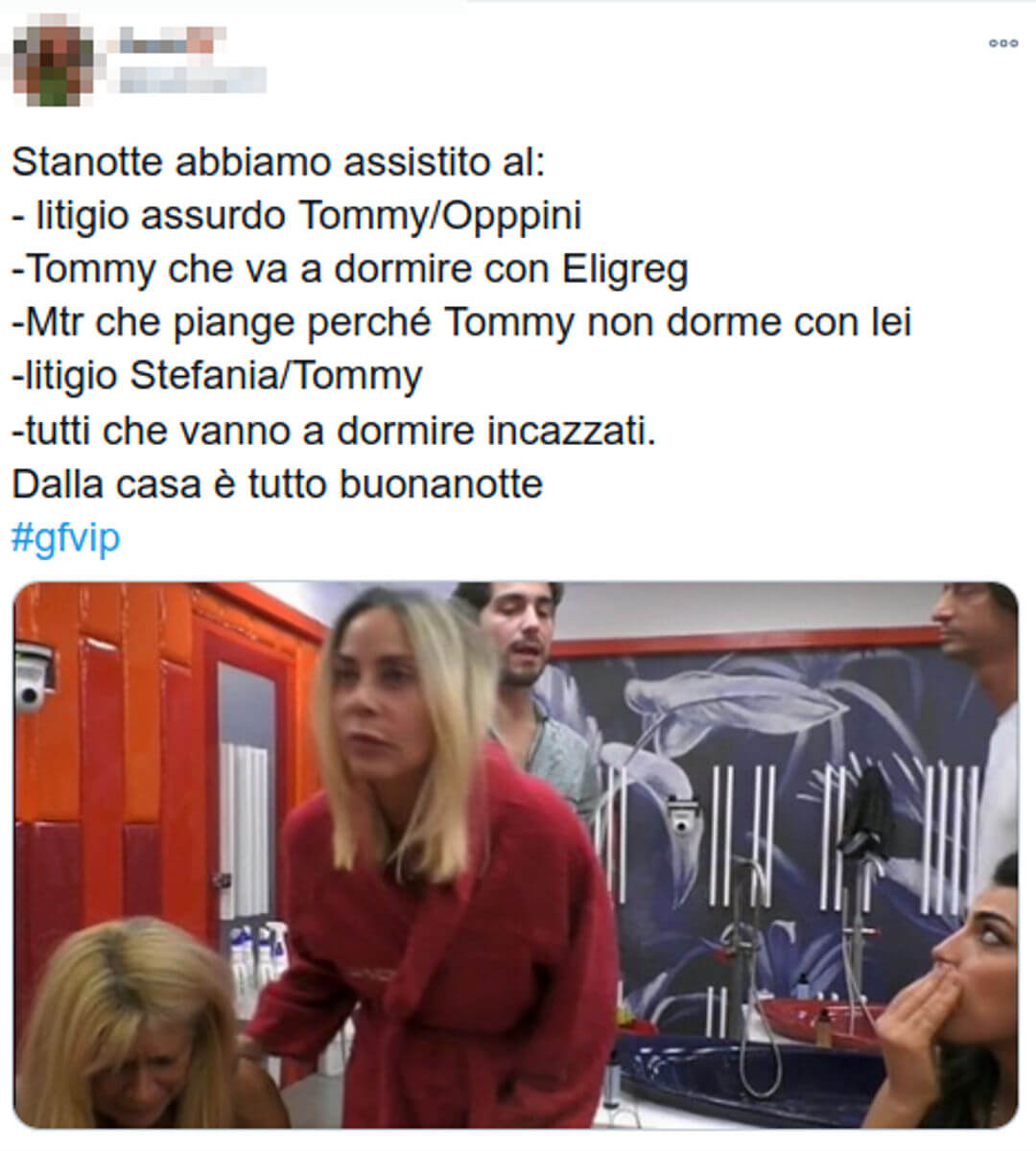Click the line 'tutti che vanno a dormire incazzati.'
The height and width of the screenshot is (1151, 1036).
341,431
